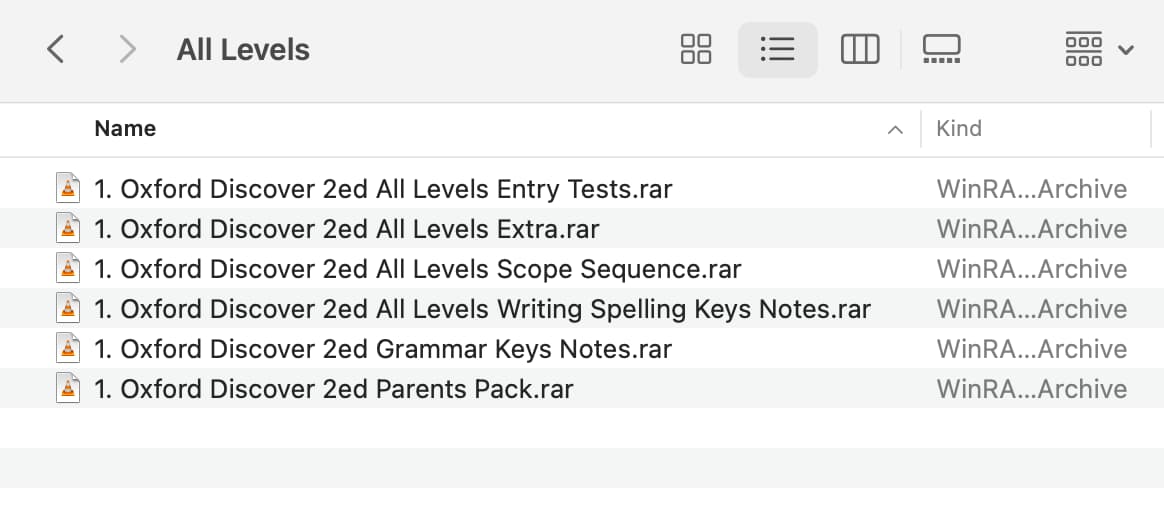Sort by the Name column header
This screenshot has width=1164, height=516.
(x=125, y=128)
